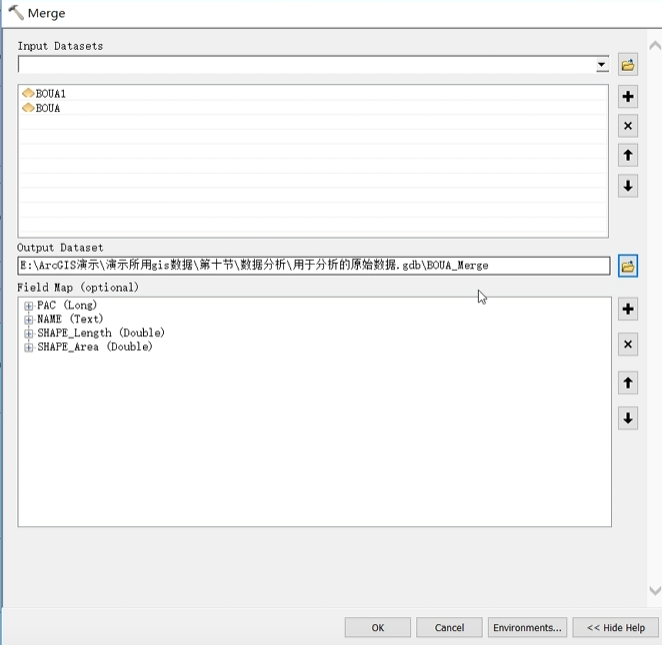Select the SHAPE_Length (Double) field label
The width and height of the screenshot is (662, 645).
coord(101,333)
